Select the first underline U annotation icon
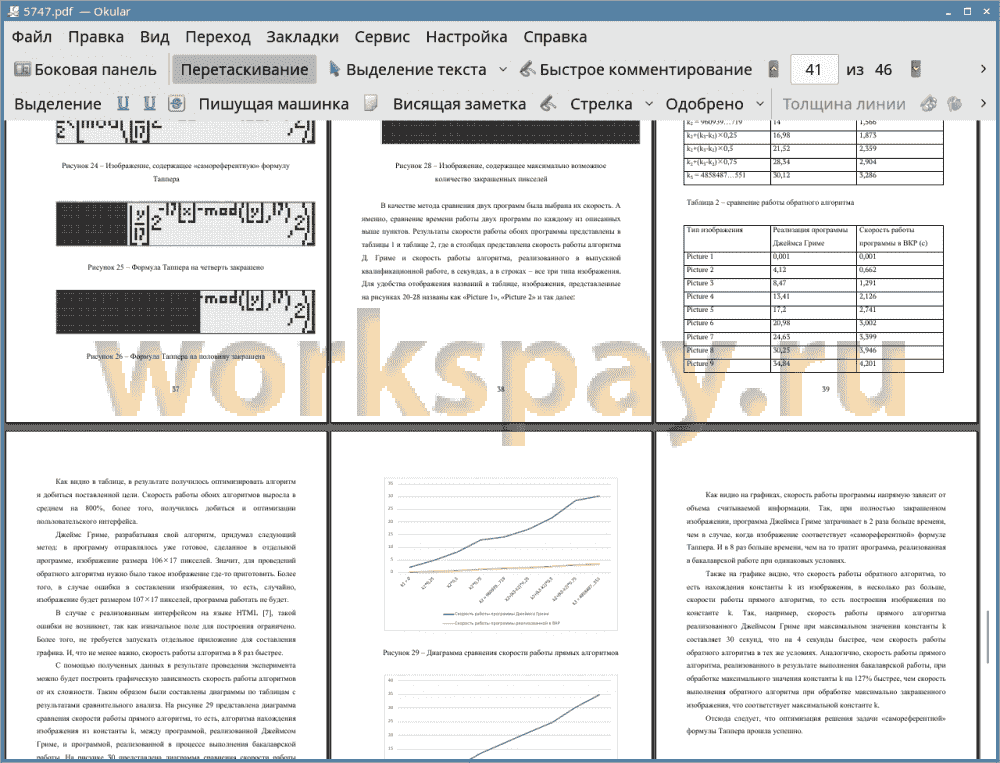Screen dimensions: 1000x763 pos(123,103)
